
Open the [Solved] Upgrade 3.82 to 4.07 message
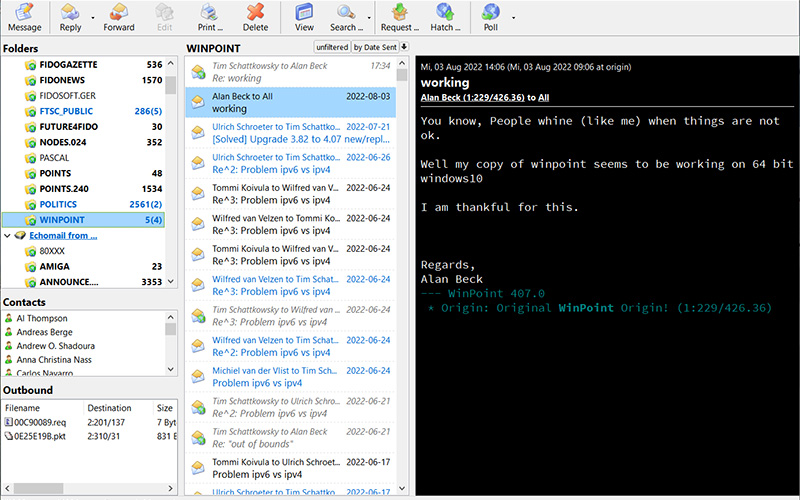290,133
